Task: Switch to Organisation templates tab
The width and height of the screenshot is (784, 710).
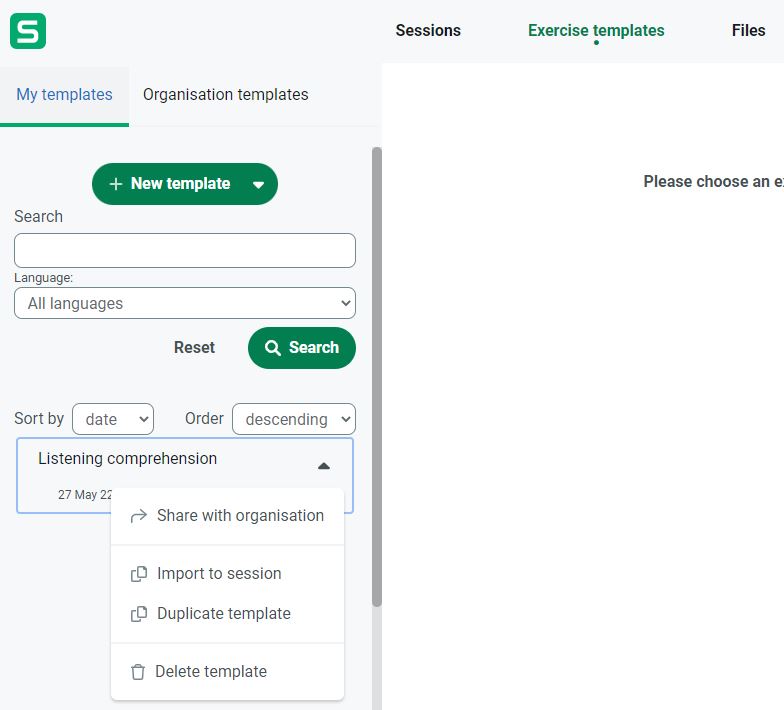Action: pyautogui.click(x=225, y=95)
